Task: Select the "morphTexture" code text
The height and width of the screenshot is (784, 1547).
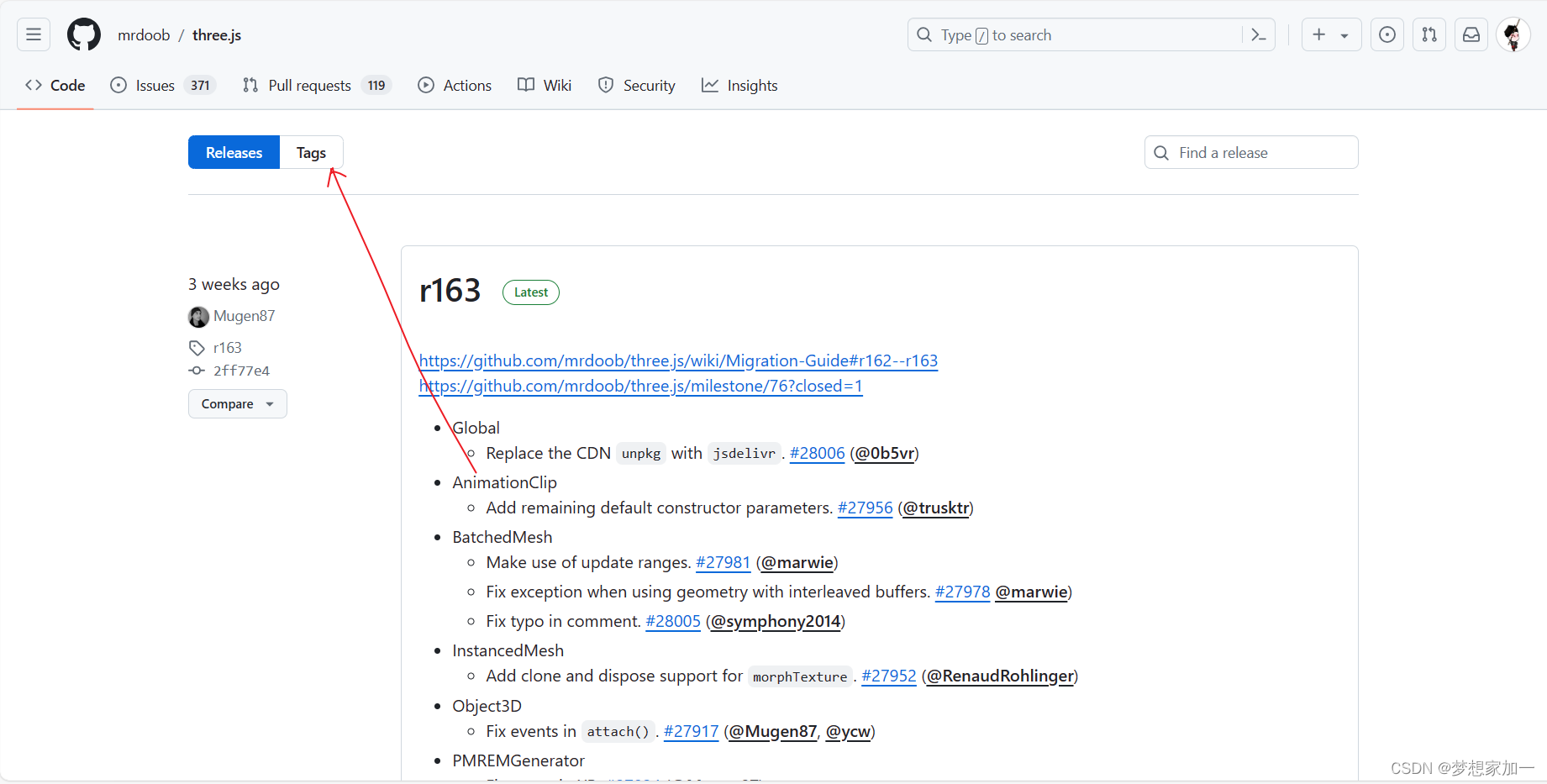Action: (x=800, y=676)
